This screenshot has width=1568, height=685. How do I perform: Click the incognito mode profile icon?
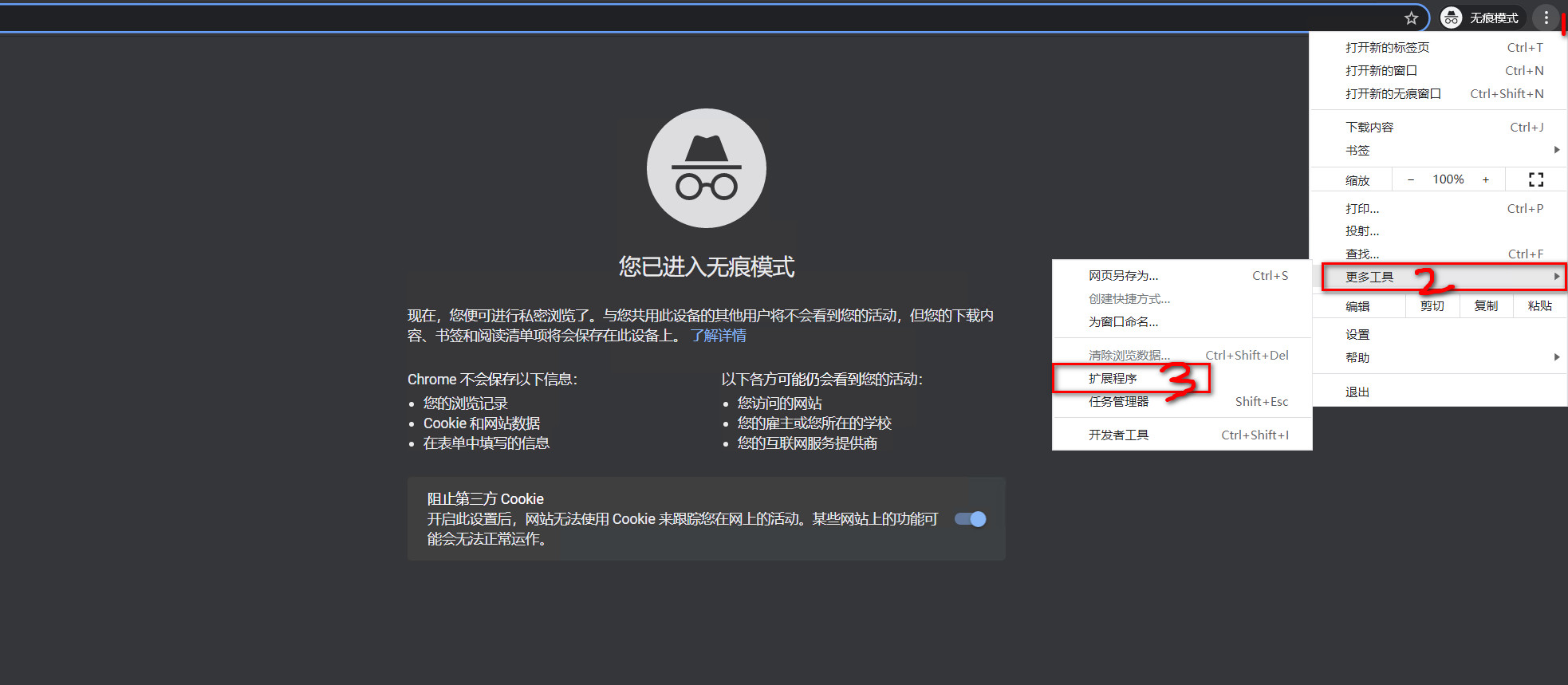click(1452, 18)
